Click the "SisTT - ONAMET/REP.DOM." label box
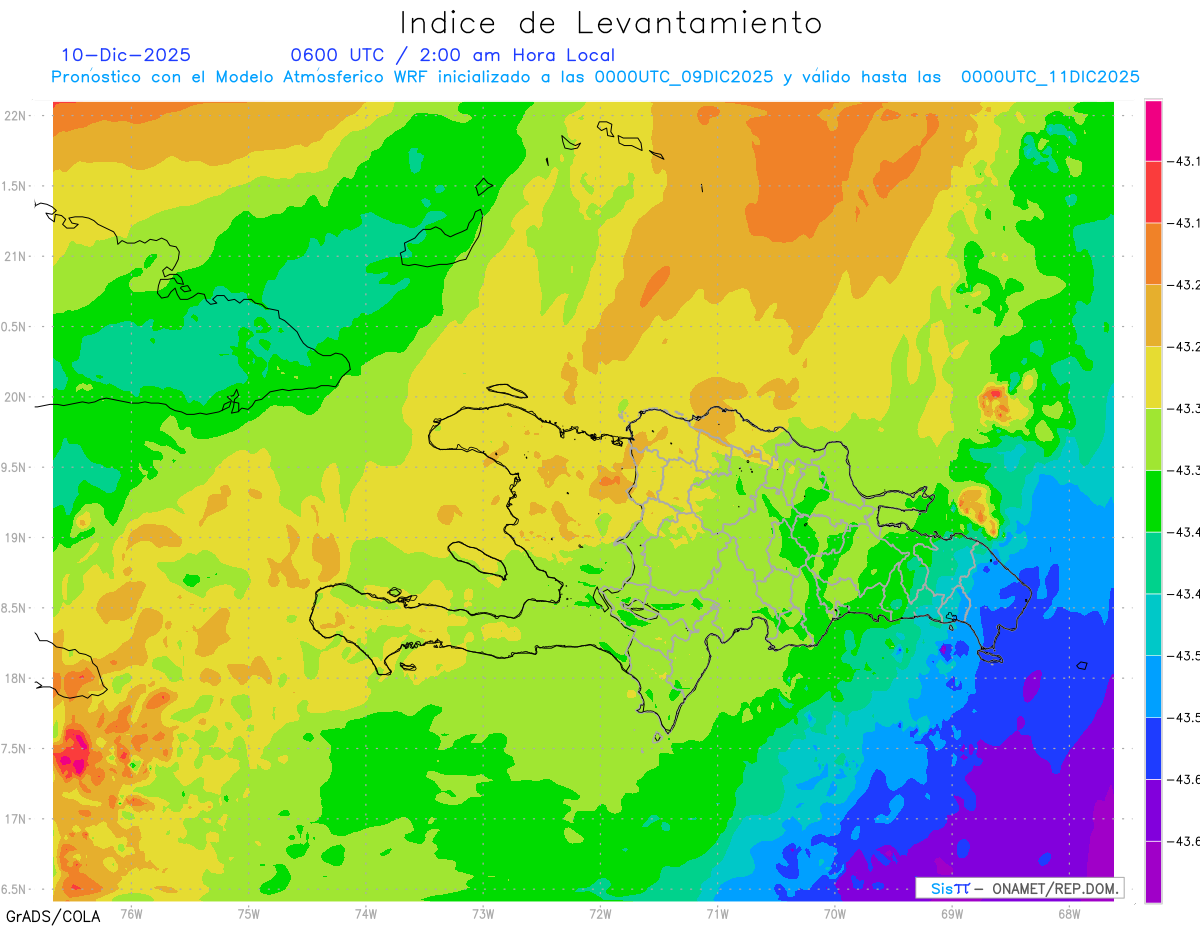Viewport: 1200px width, 927px height. coord(1019,888)
